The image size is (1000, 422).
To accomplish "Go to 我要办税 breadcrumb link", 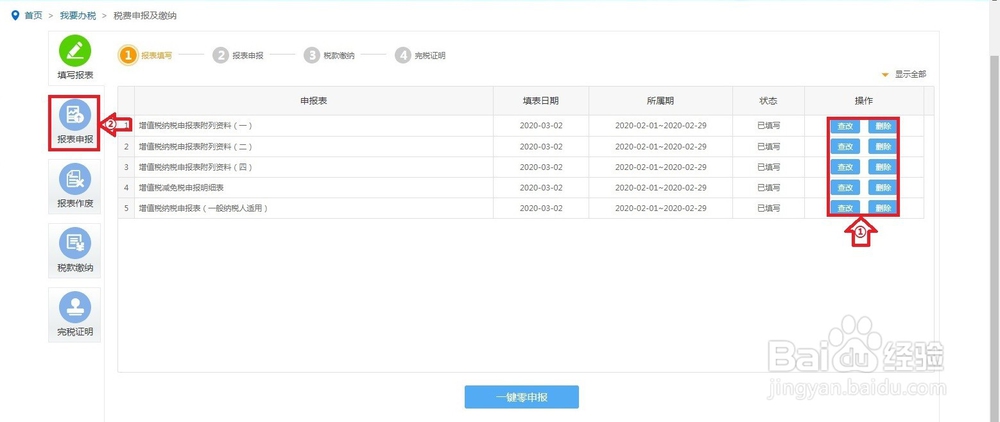I will (78, 15).
